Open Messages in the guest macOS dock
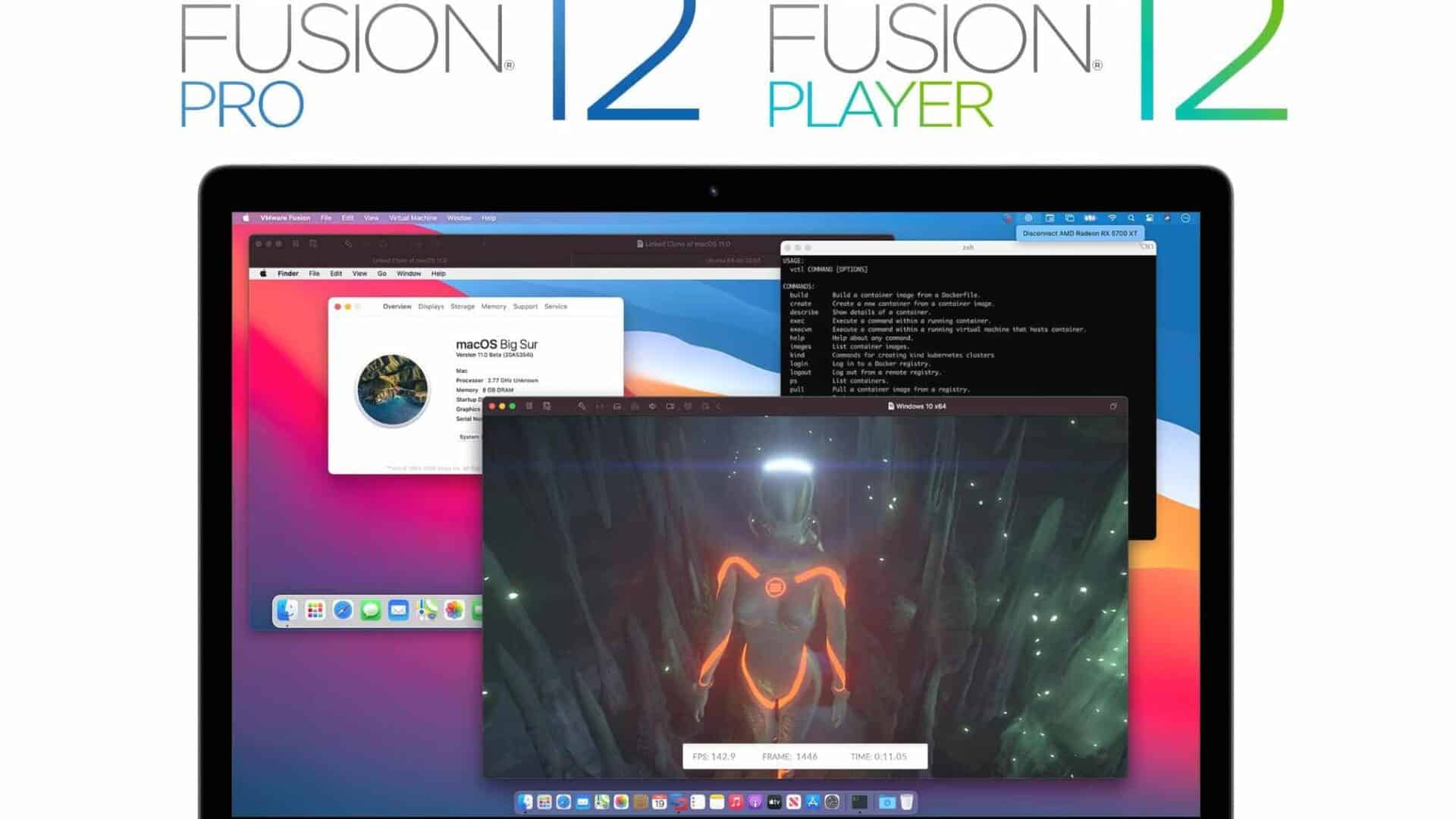Image resolution: width=1456 pixels, height=819 pixels. pos(370,610)
